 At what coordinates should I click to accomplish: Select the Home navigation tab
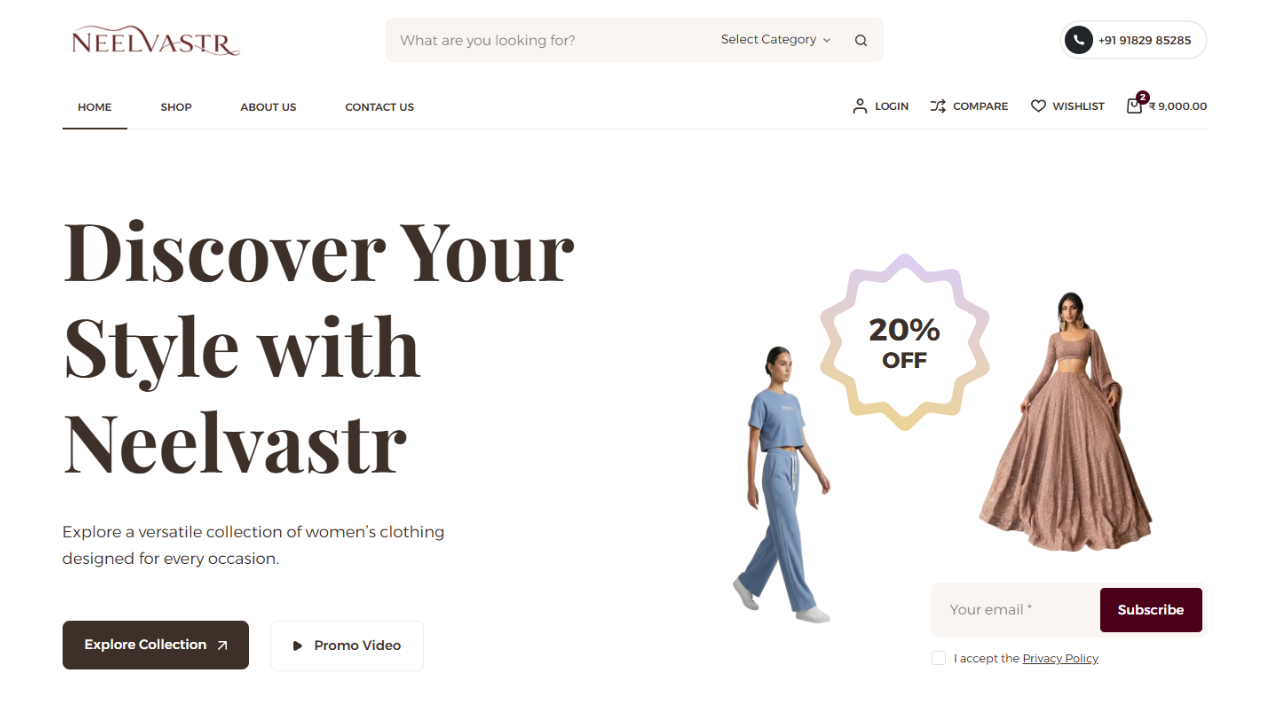(95, 107)
